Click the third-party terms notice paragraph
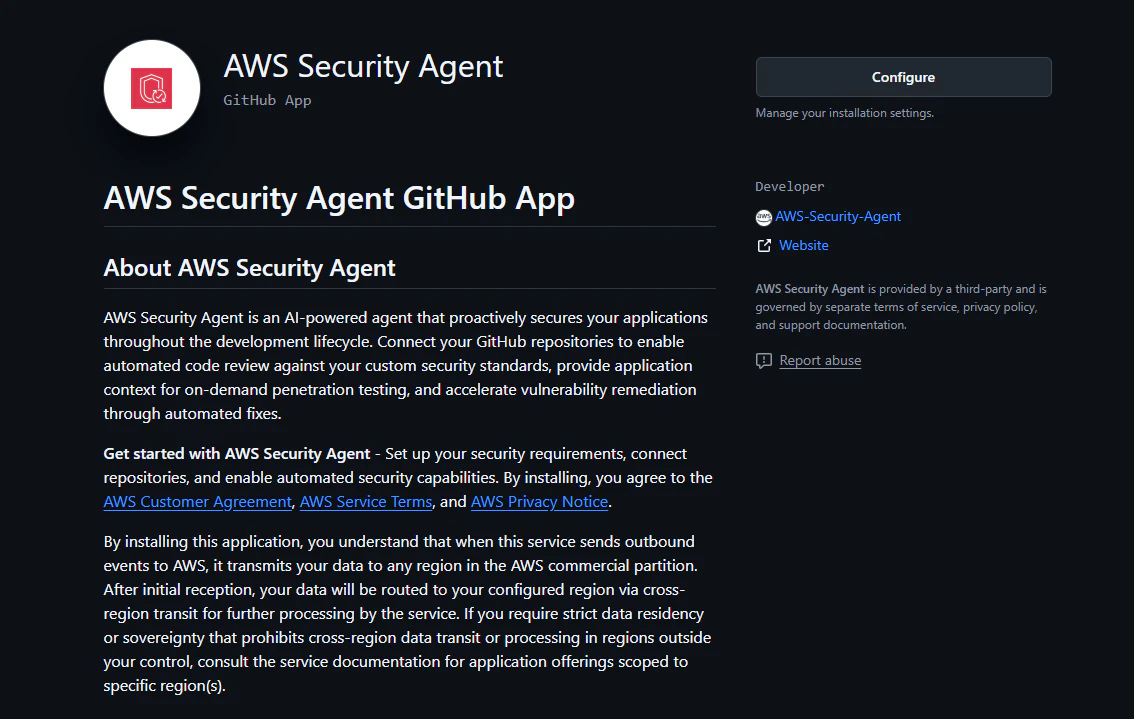The width and height of the screenshot is (1134, 719). pyautogui.click(x=901, y=307)
